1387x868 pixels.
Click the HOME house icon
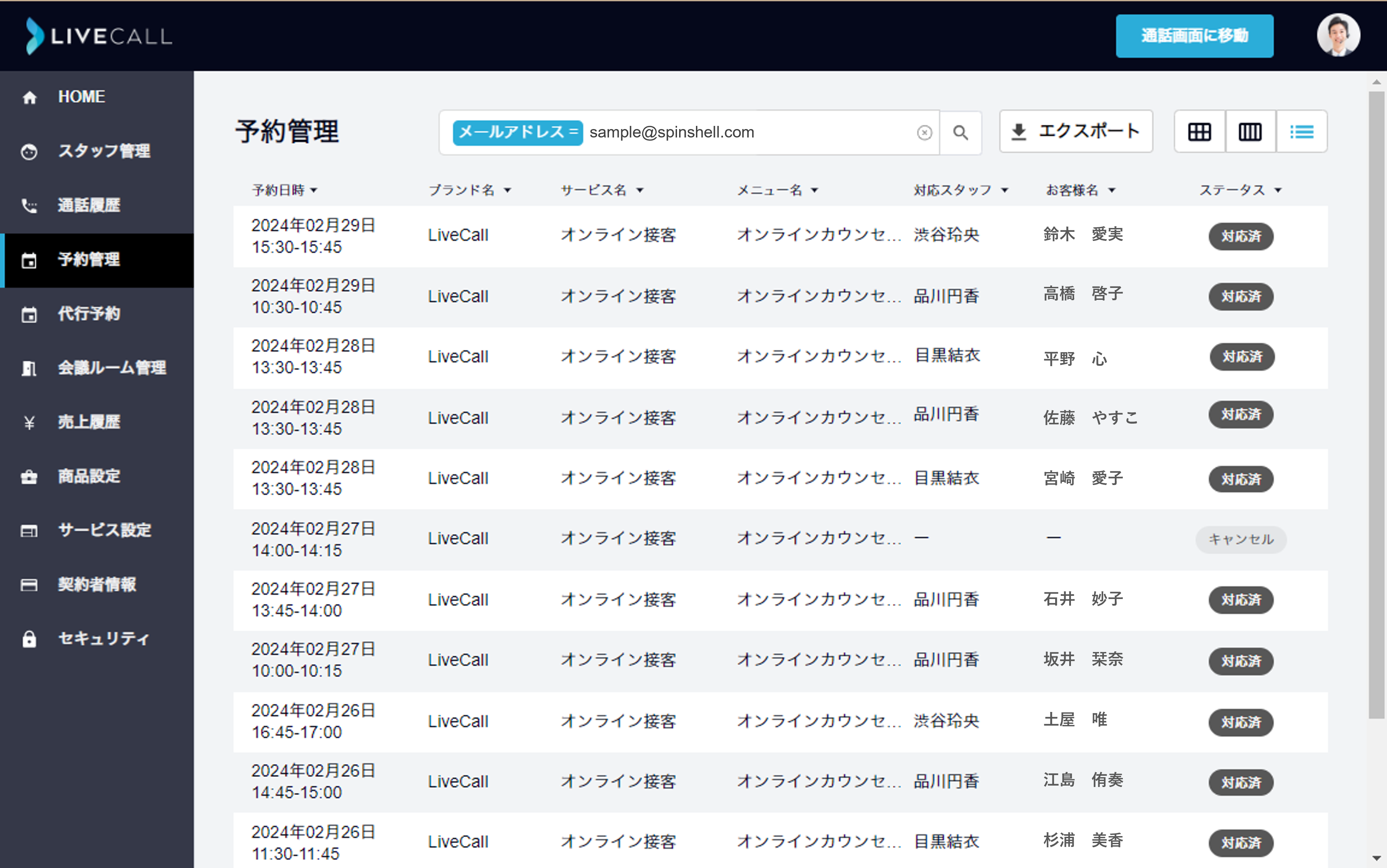pyautogui.click(x=29, y=97)
